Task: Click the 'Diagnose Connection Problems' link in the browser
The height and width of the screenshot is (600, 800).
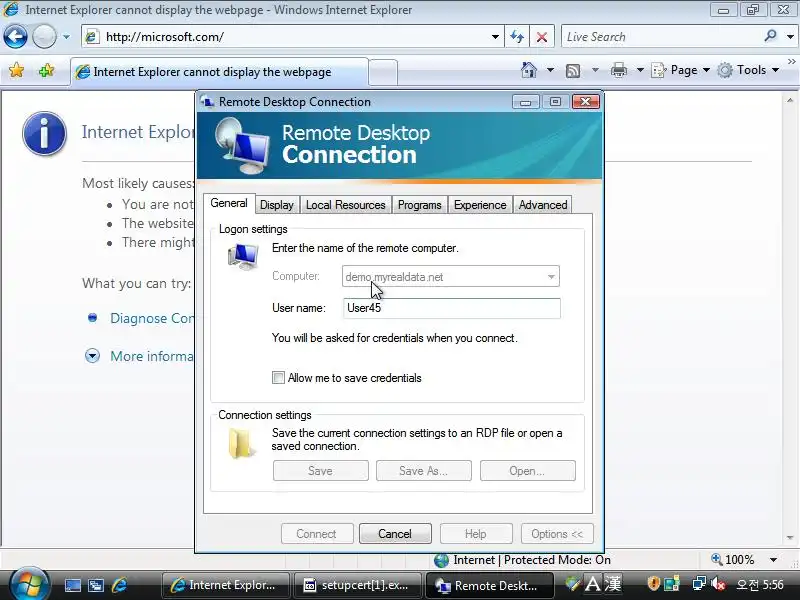Action: tap(152, 318)
